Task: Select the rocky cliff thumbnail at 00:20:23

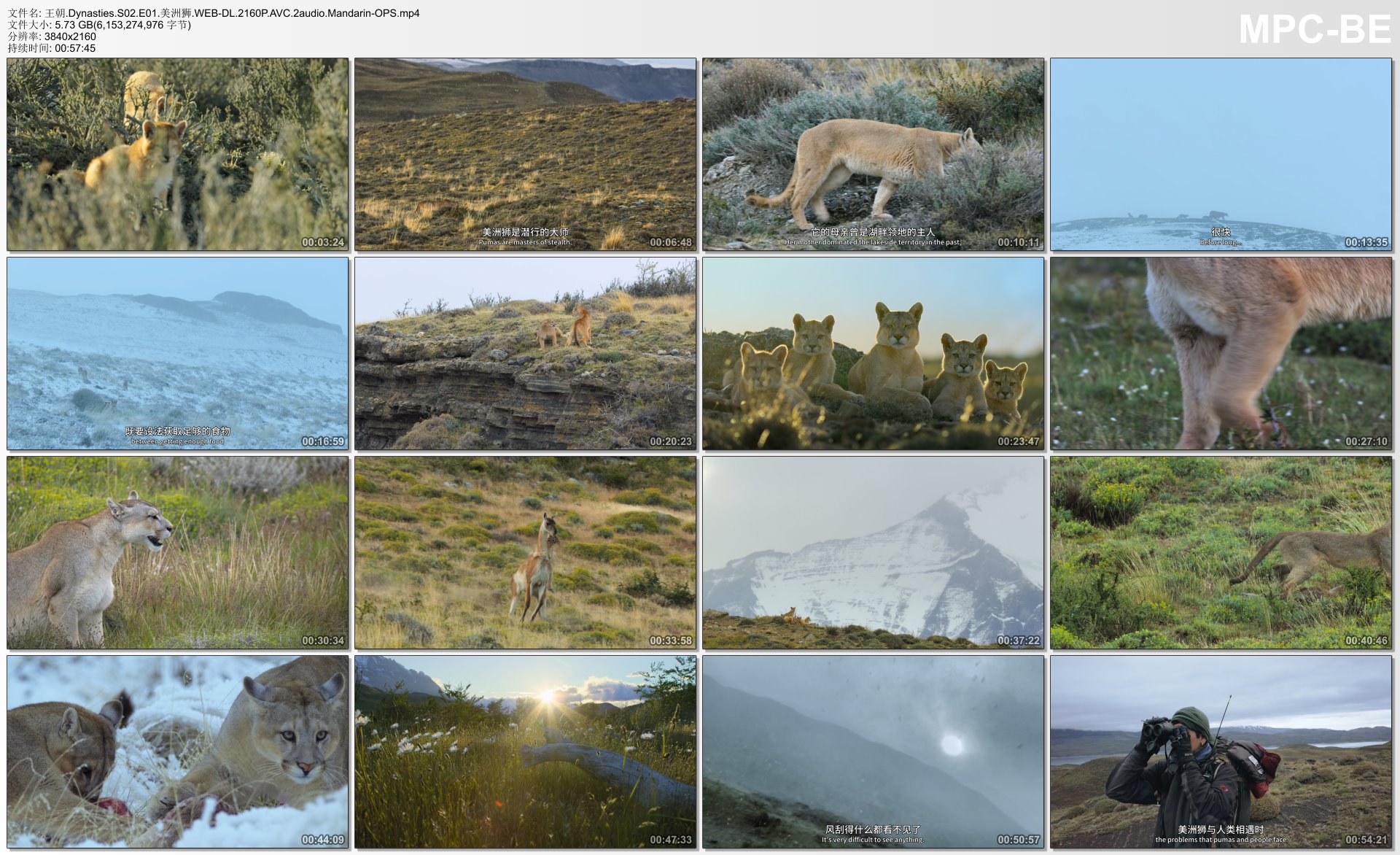Action: pyautogui.click(x=525, y=354)
